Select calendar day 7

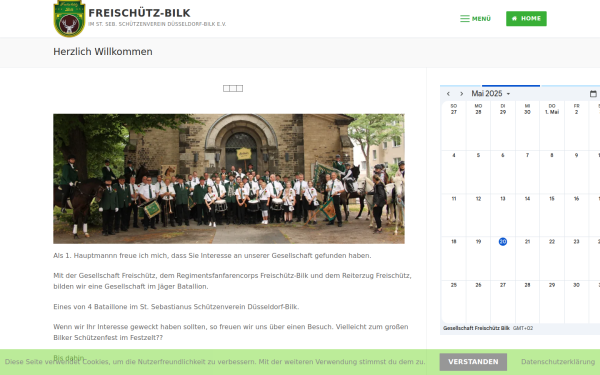[x=527, y=155]
